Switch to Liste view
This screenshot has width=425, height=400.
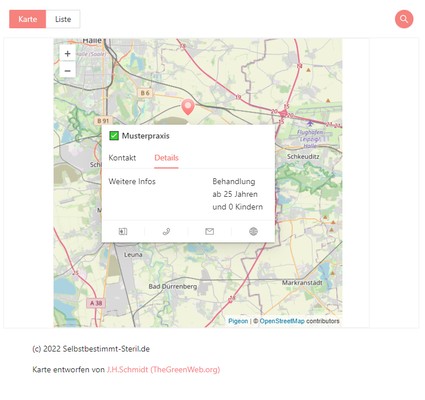point(63,19)
